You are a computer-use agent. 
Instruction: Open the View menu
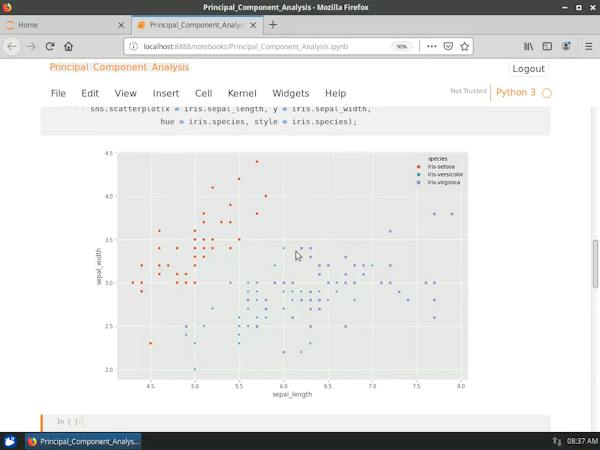126,93
